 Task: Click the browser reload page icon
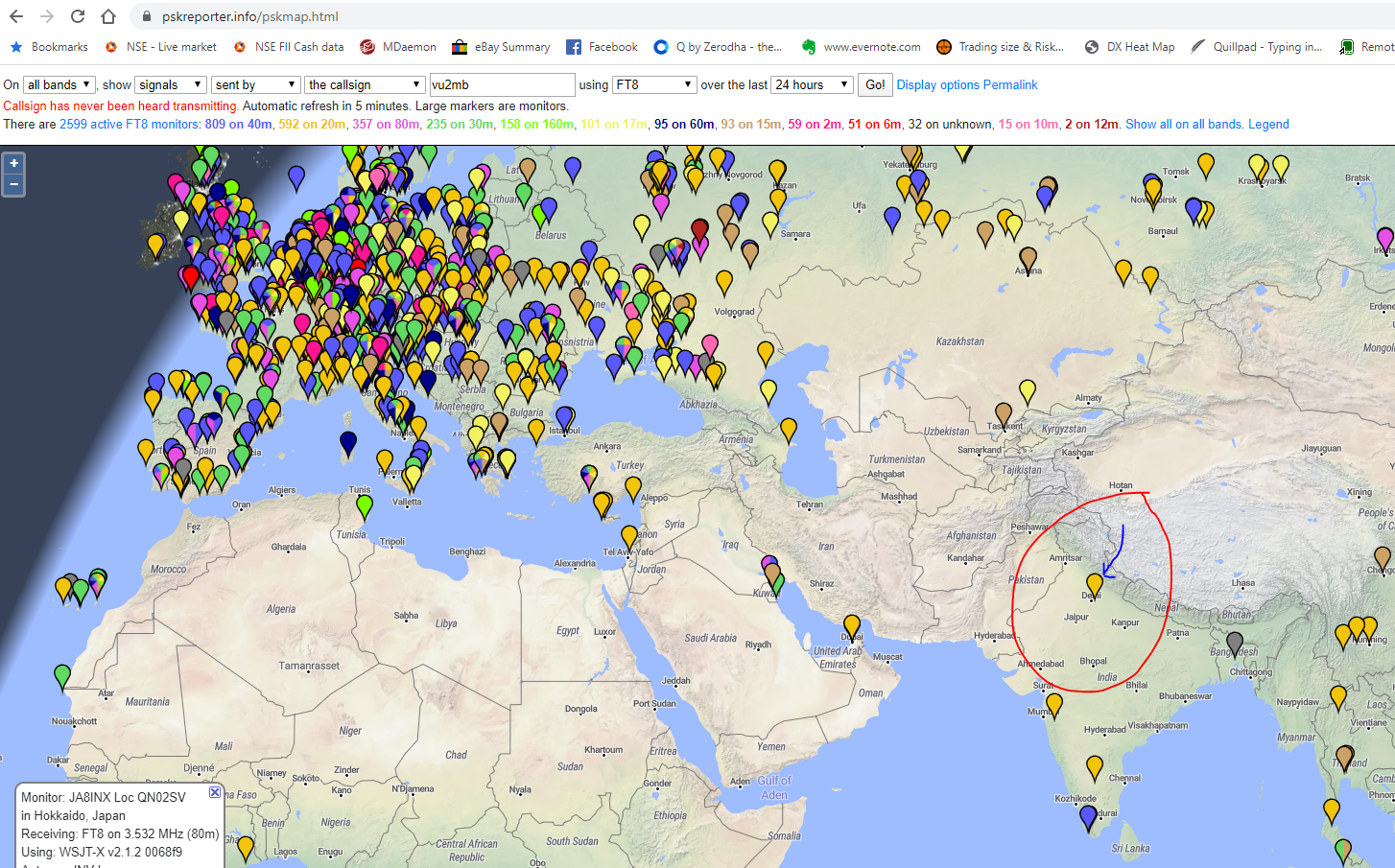pos(78,16)
